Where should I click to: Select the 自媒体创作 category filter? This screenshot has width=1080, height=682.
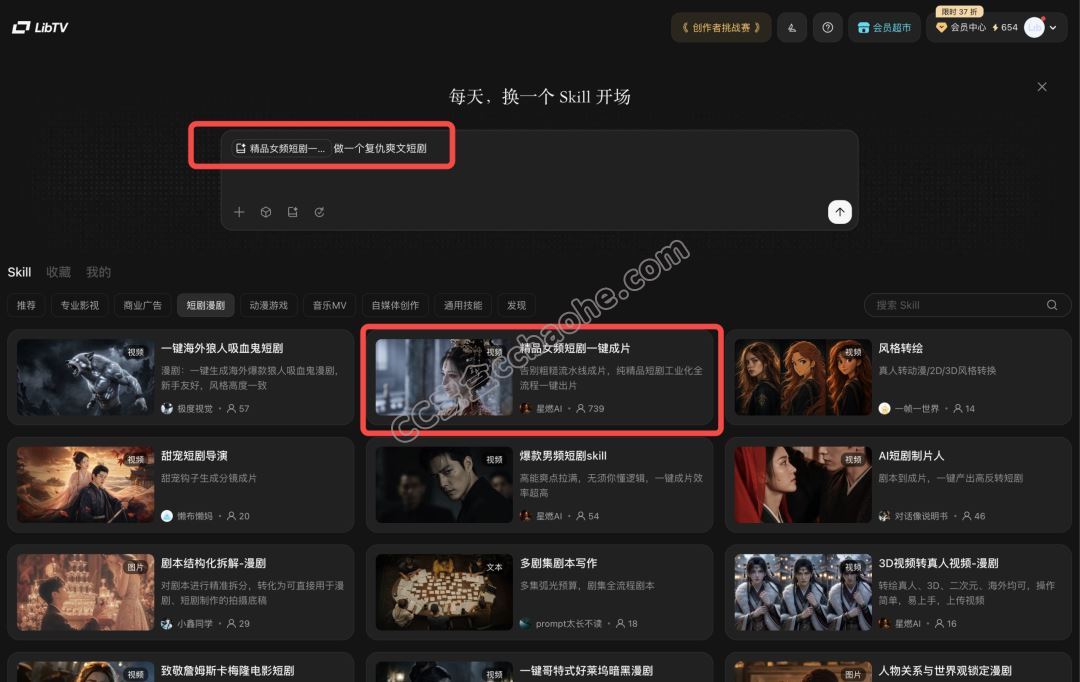coord(395,305)
